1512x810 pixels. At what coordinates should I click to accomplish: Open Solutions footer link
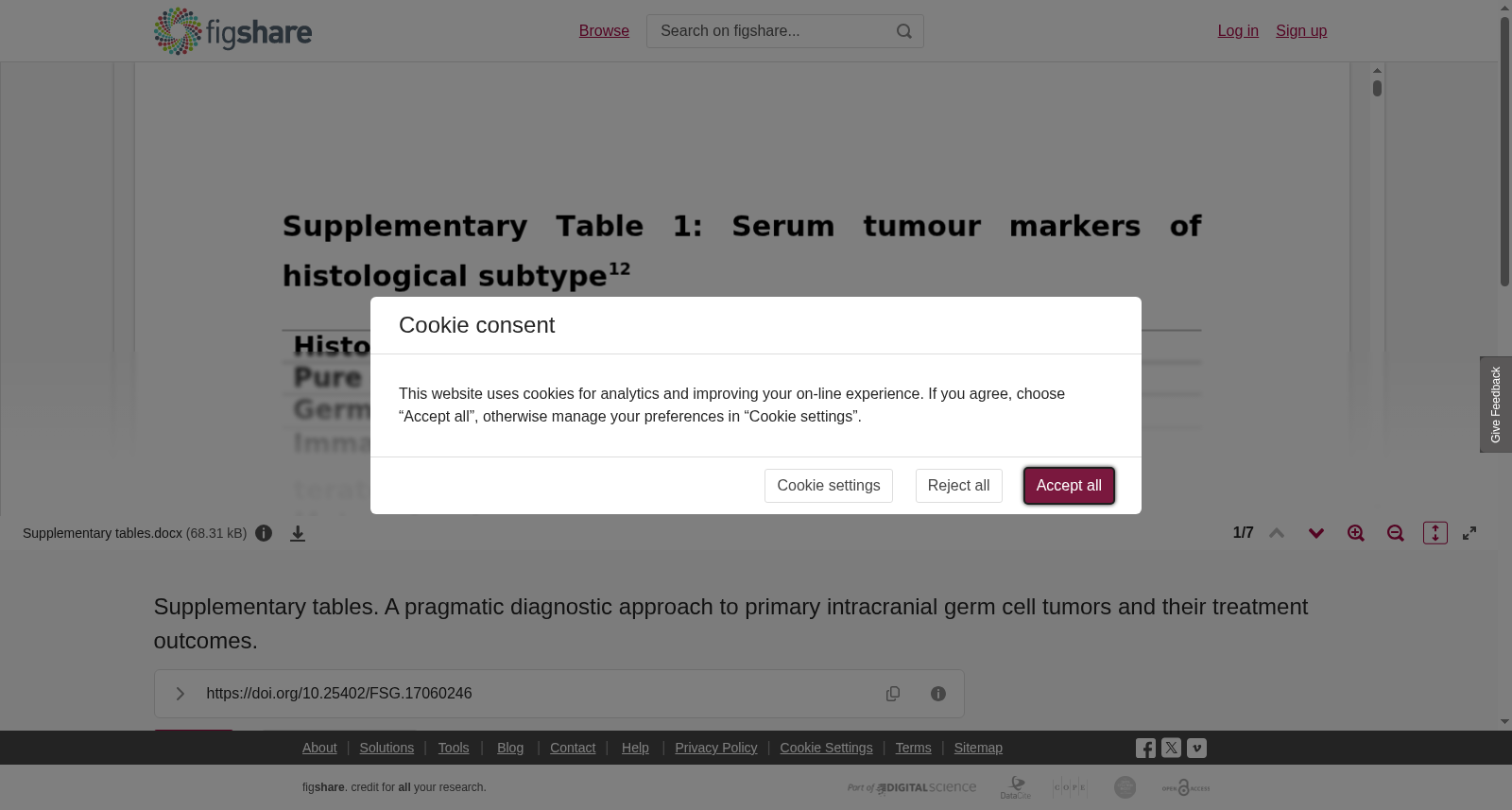coord(387,748)
